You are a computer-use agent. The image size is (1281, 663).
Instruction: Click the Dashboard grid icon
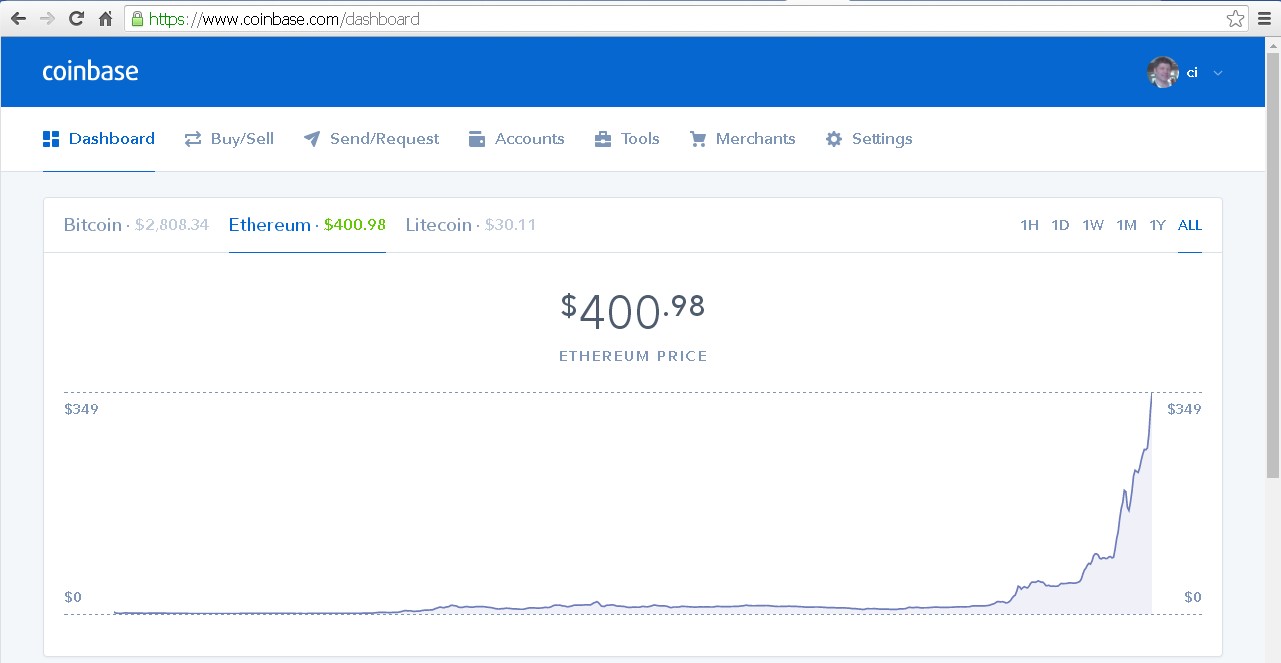click(x=51, y=139)
